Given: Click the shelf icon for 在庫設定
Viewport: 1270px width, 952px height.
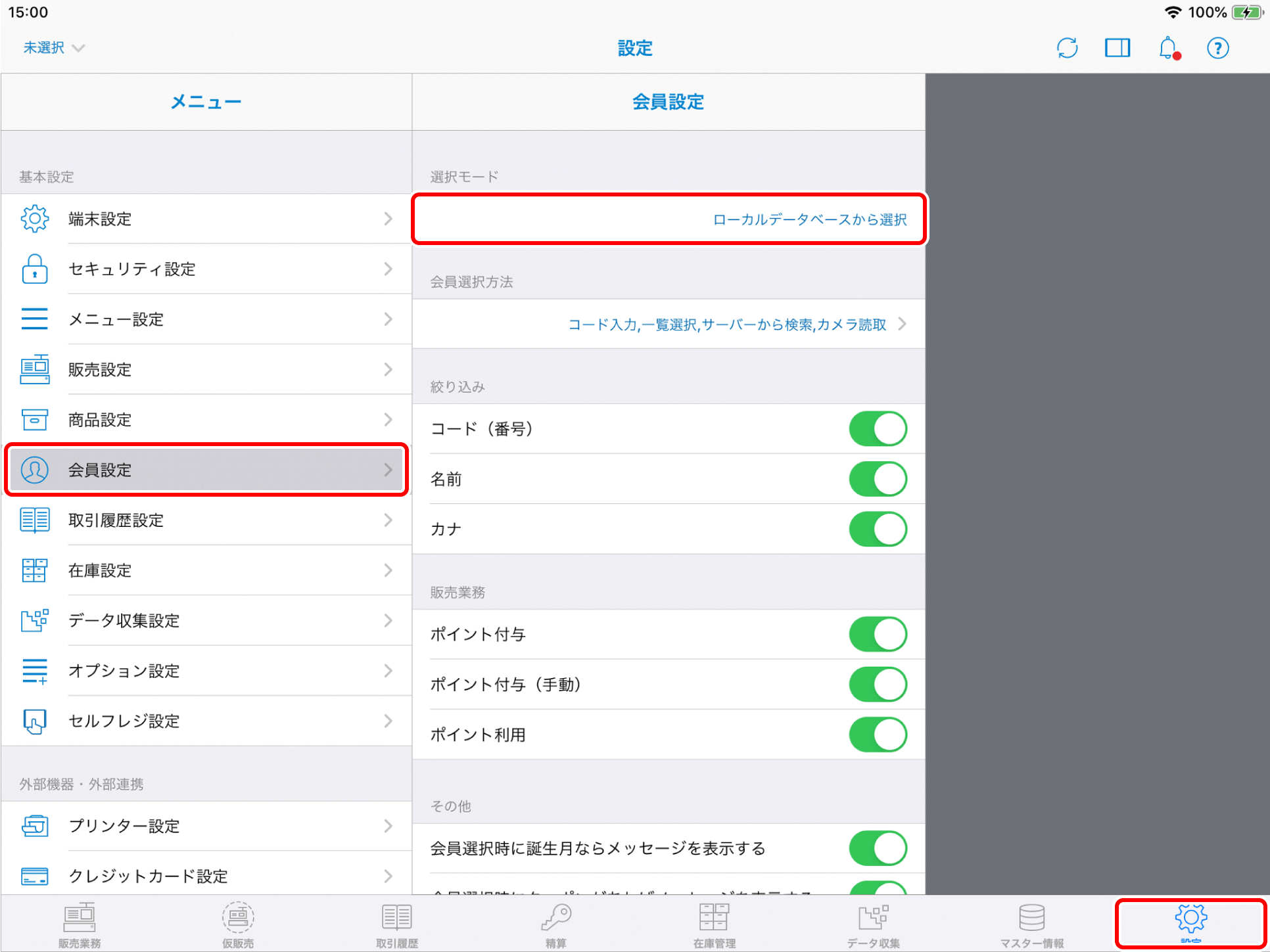Looking at the screenshot, I should point(35,570).
